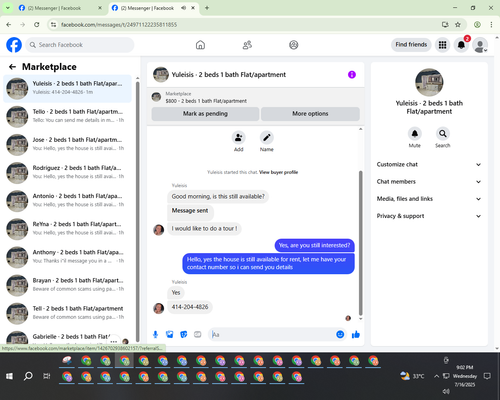Choose a GIF in composer
The height and width of the screenshot is (400, 500).
(198, 334)
